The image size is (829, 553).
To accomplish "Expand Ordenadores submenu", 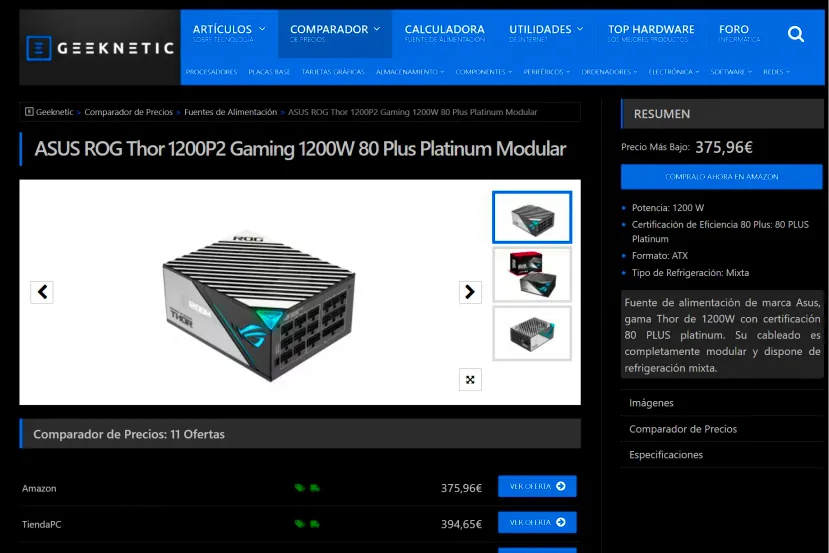I will [609, 72].
